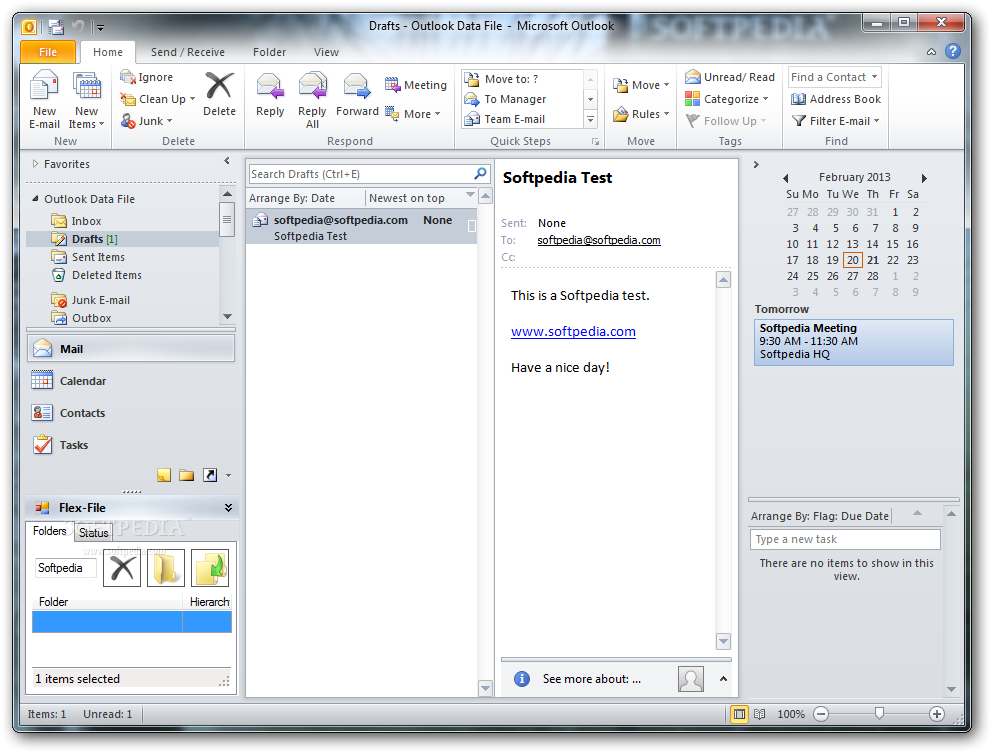Click the Folder List shortcut icon

186,475
